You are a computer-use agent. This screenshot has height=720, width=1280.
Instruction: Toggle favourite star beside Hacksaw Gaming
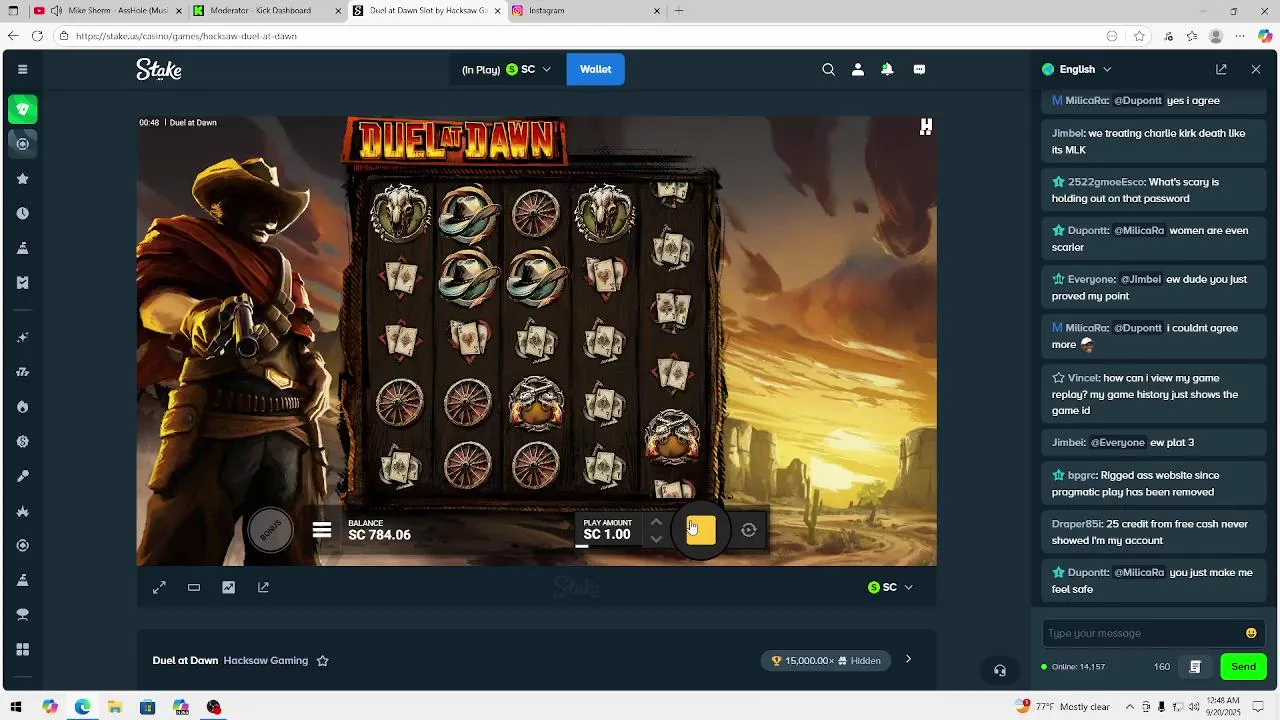tap(322, 660)
